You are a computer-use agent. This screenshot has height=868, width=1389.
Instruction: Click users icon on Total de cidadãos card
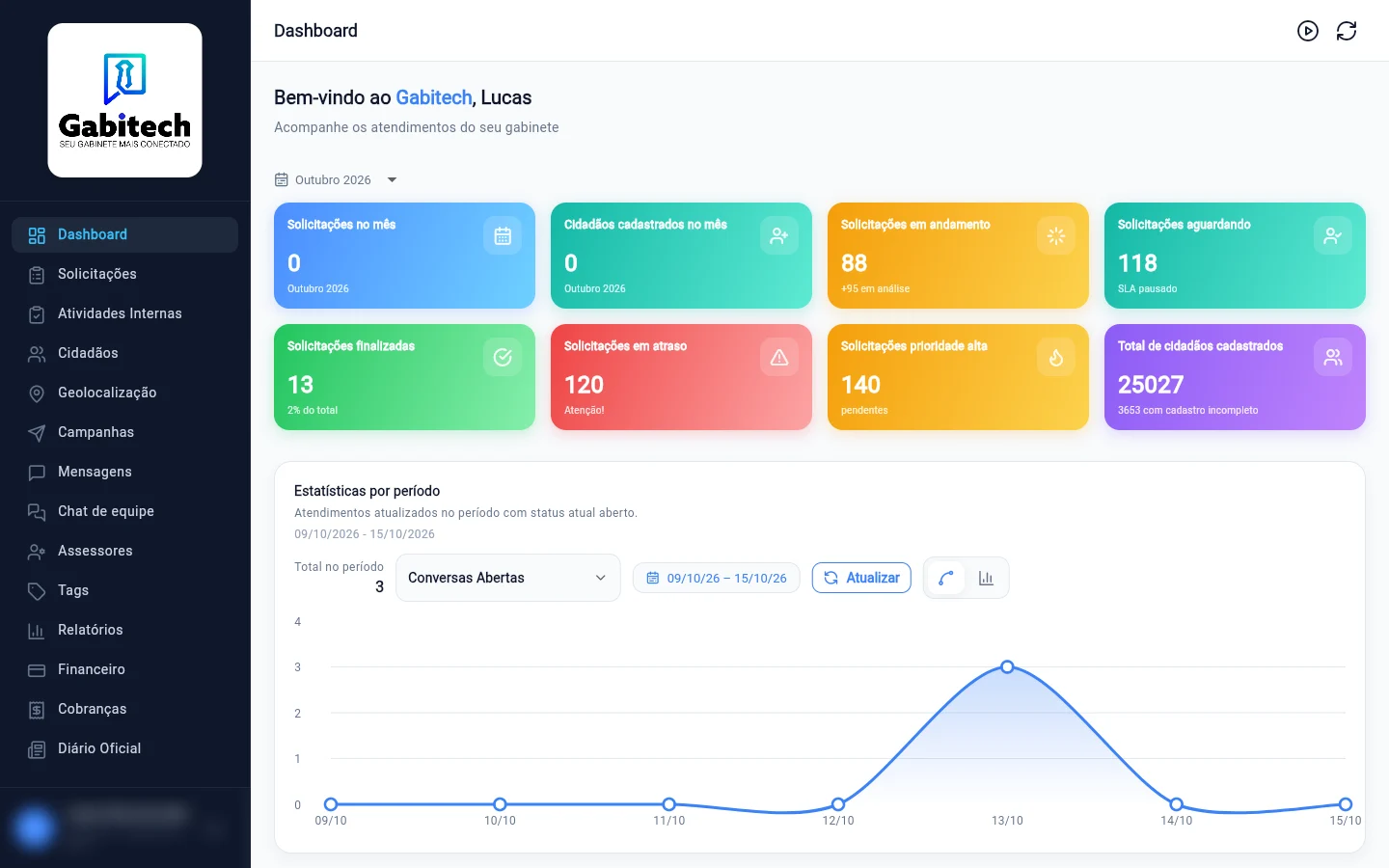pos(1333,357)
